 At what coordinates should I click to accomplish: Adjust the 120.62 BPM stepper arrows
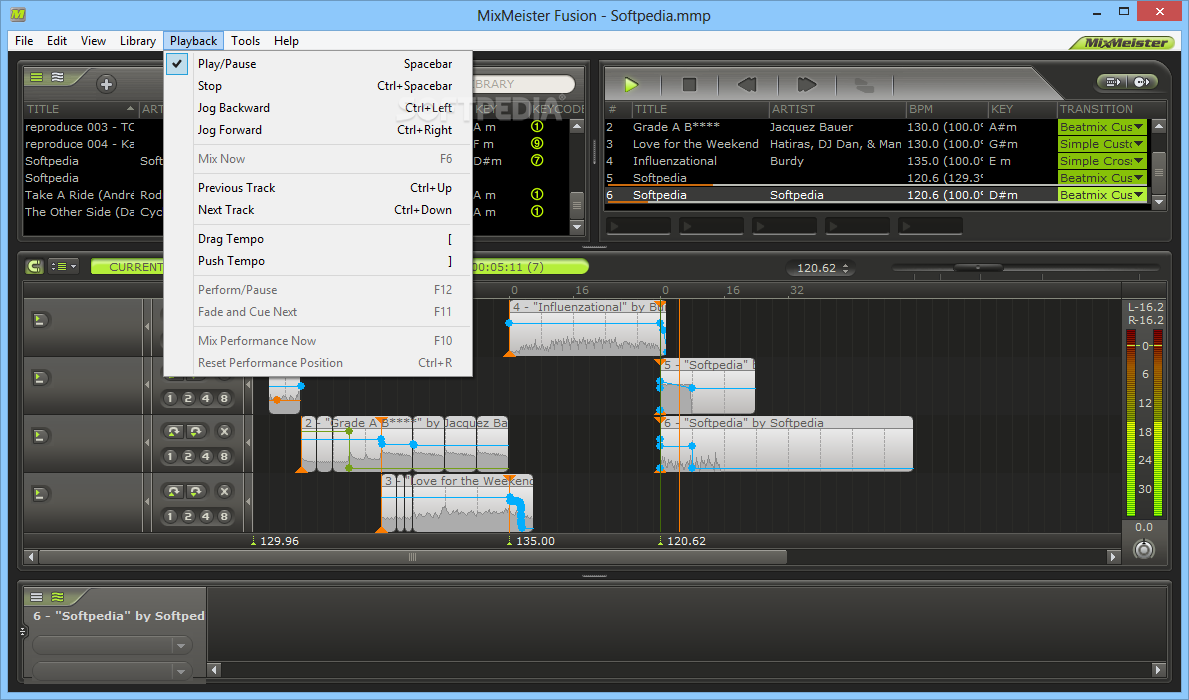click(x=845, y=268)
